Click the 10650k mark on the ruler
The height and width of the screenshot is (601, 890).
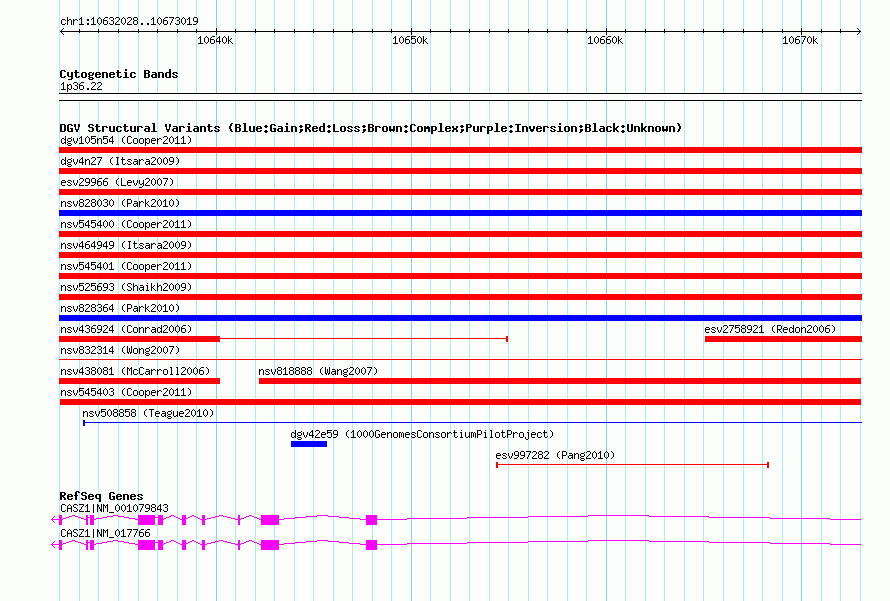410,40
